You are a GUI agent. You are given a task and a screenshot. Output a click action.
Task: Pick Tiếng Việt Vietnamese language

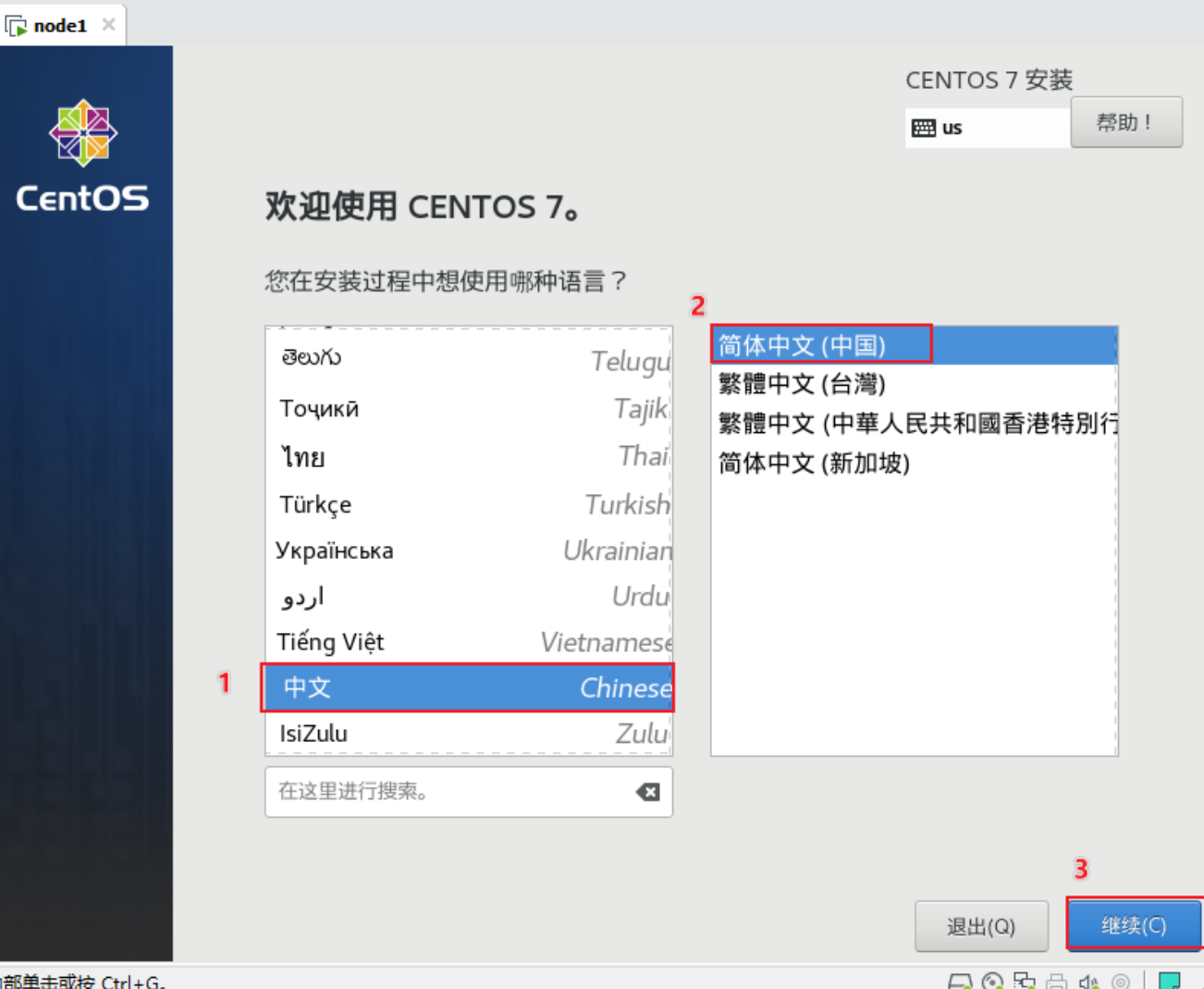(469, 642)
